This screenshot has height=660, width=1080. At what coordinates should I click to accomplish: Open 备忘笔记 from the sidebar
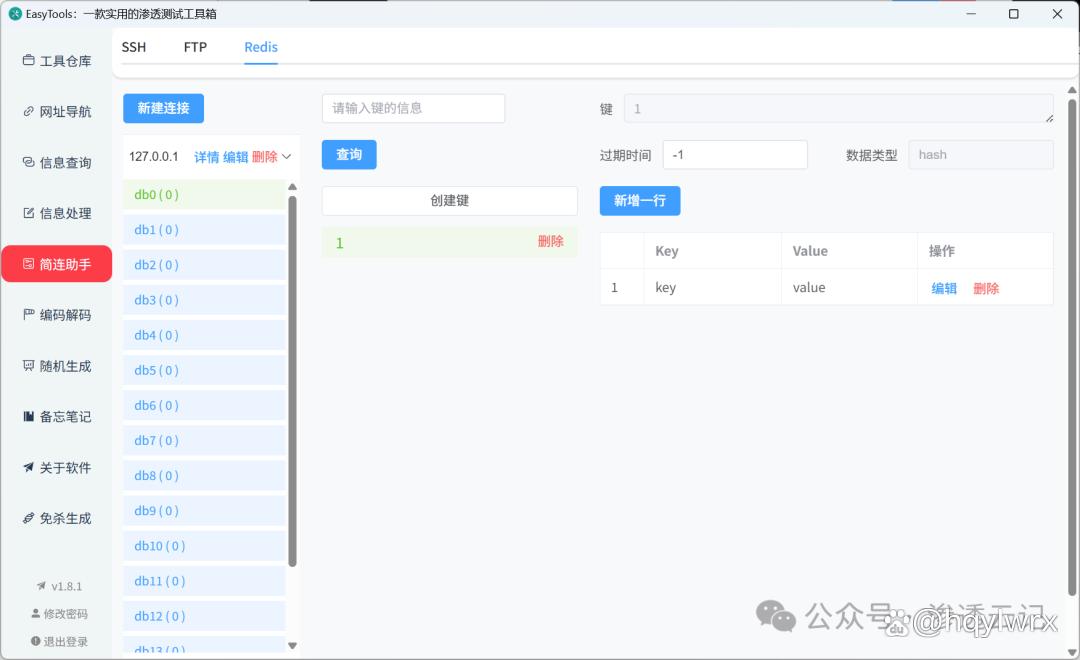56,417
